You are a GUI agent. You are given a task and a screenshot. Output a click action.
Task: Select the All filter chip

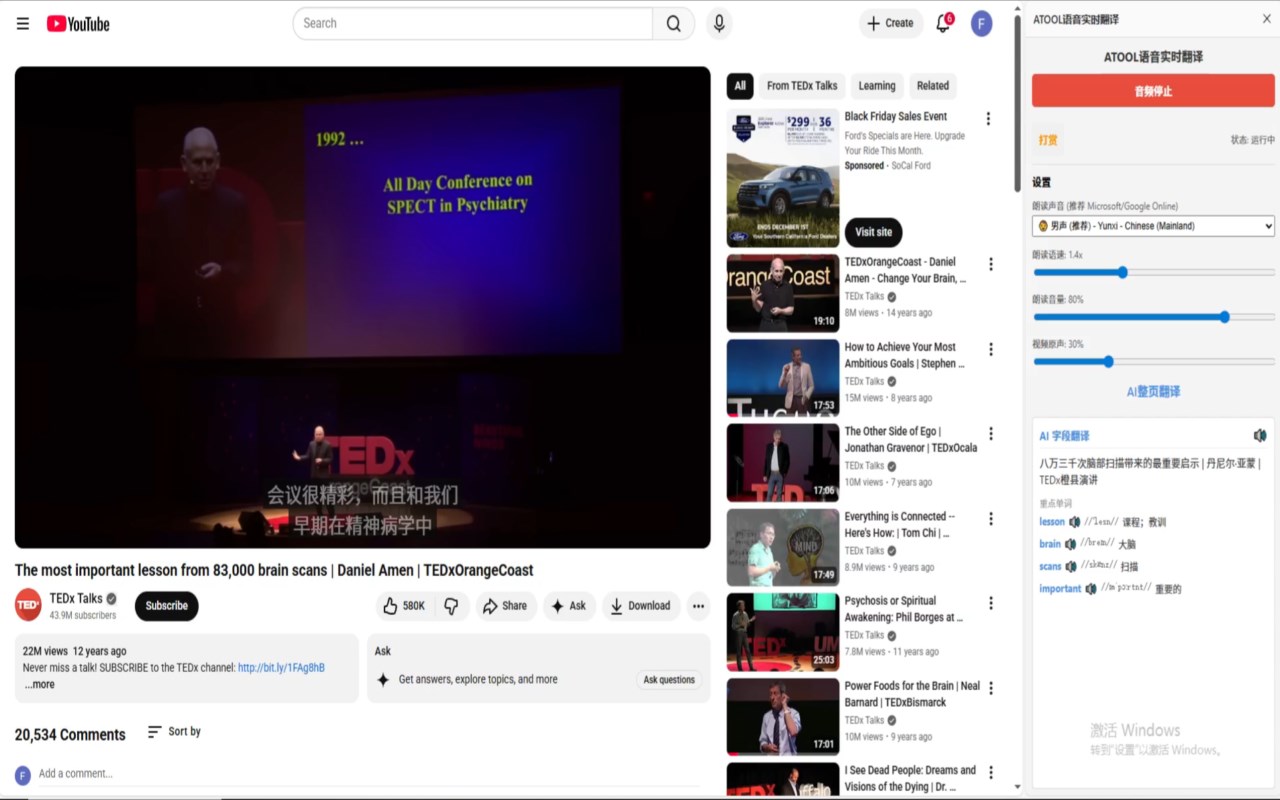coord(740,86)
